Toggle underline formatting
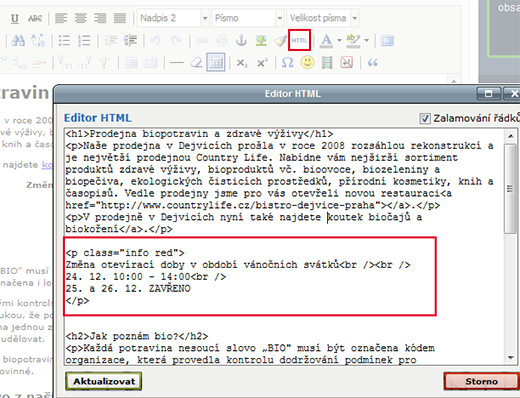Screen dimensions: 520x398 tap(15, 18)
